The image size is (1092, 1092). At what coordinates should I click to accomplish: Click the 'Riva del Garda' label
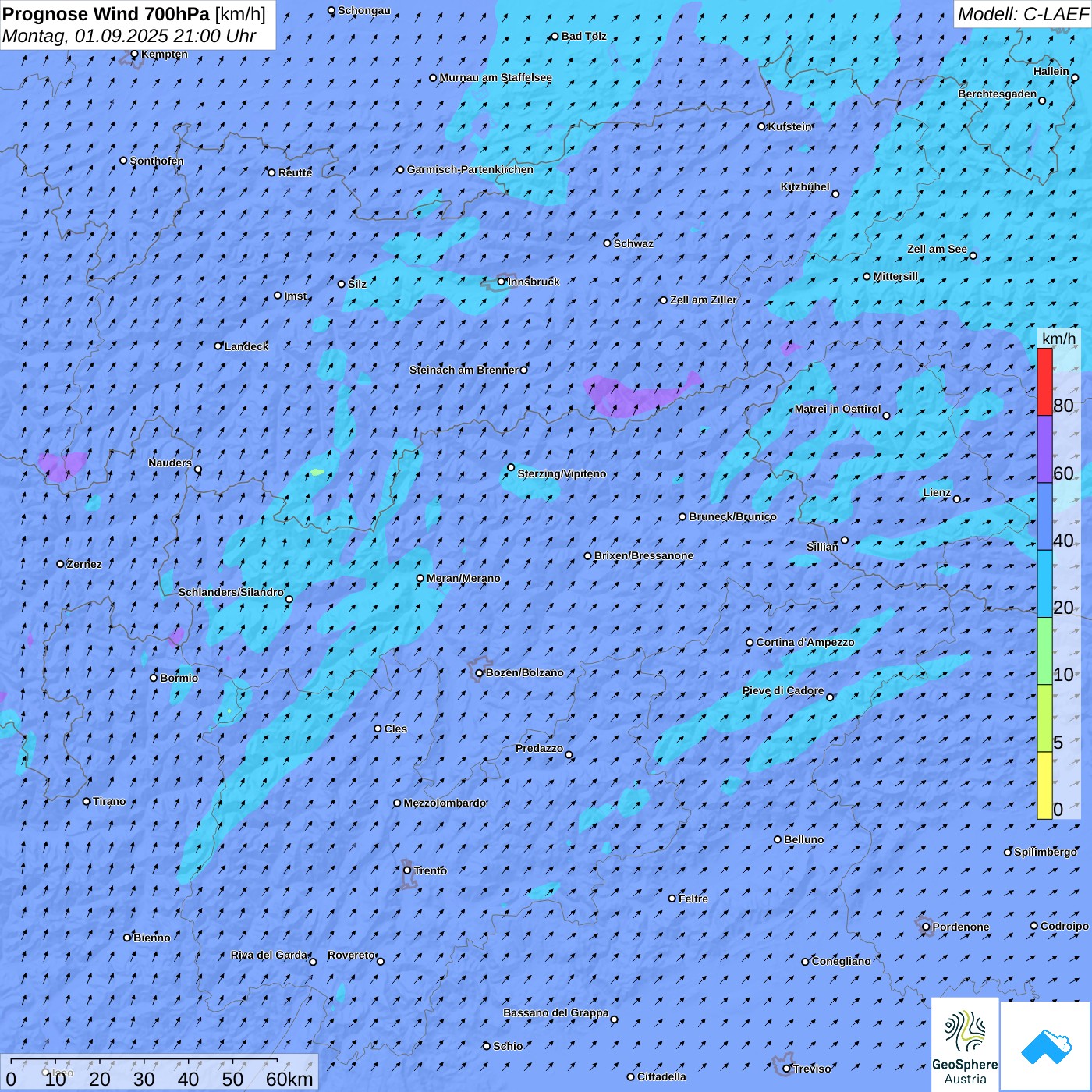[269, 955]
